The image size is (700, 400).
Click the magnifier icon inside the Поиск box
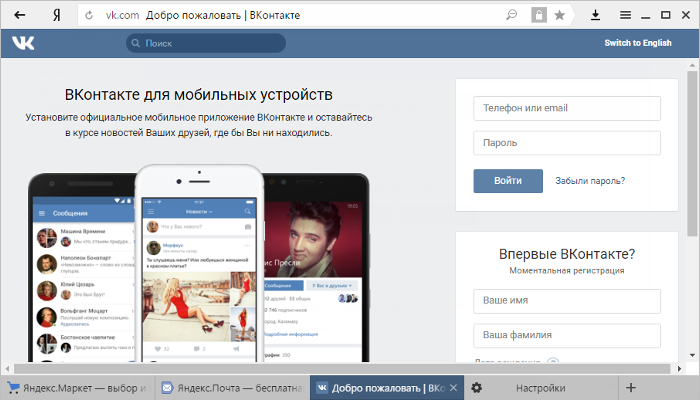(136, 43)
